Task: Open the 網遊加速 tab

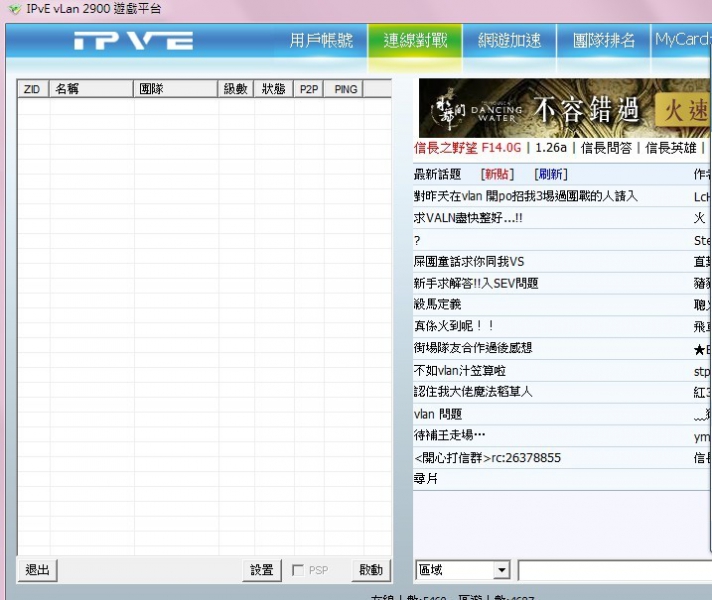Action: 509,40
